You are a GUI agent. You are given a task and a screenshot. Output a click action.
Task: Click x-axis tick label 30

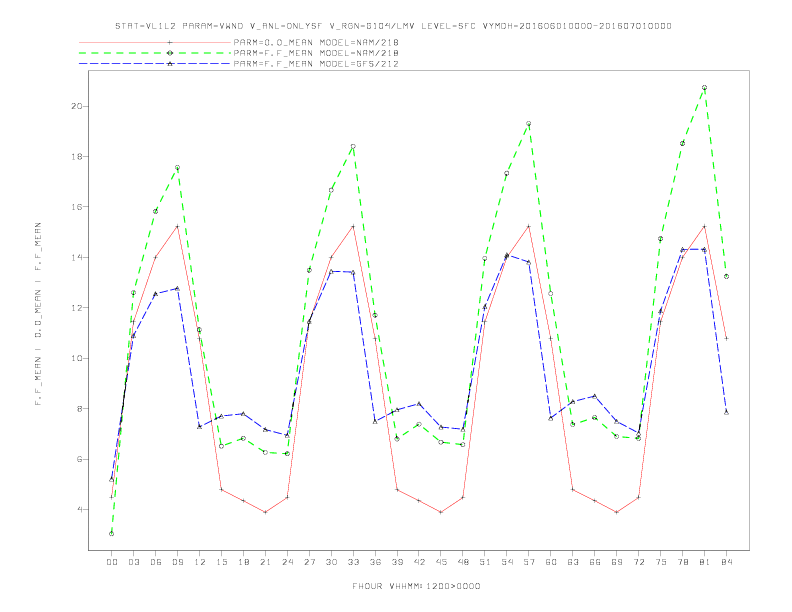[x=331, y=562]
